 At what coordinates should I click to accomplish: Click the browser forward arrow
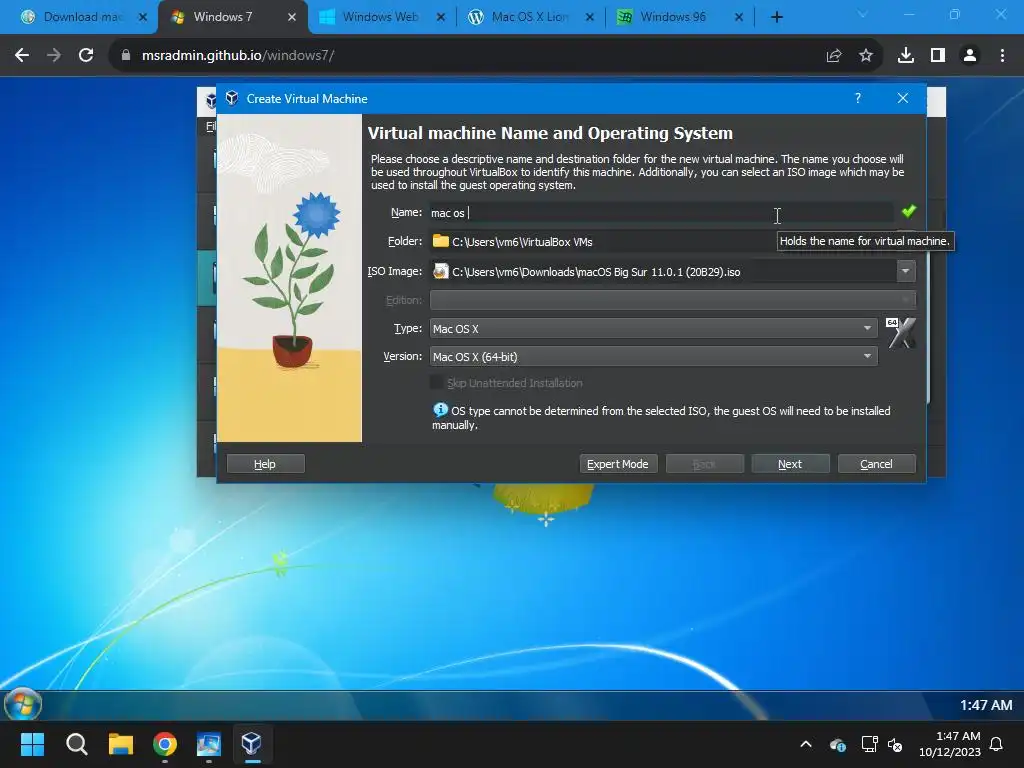coord(54,56)
